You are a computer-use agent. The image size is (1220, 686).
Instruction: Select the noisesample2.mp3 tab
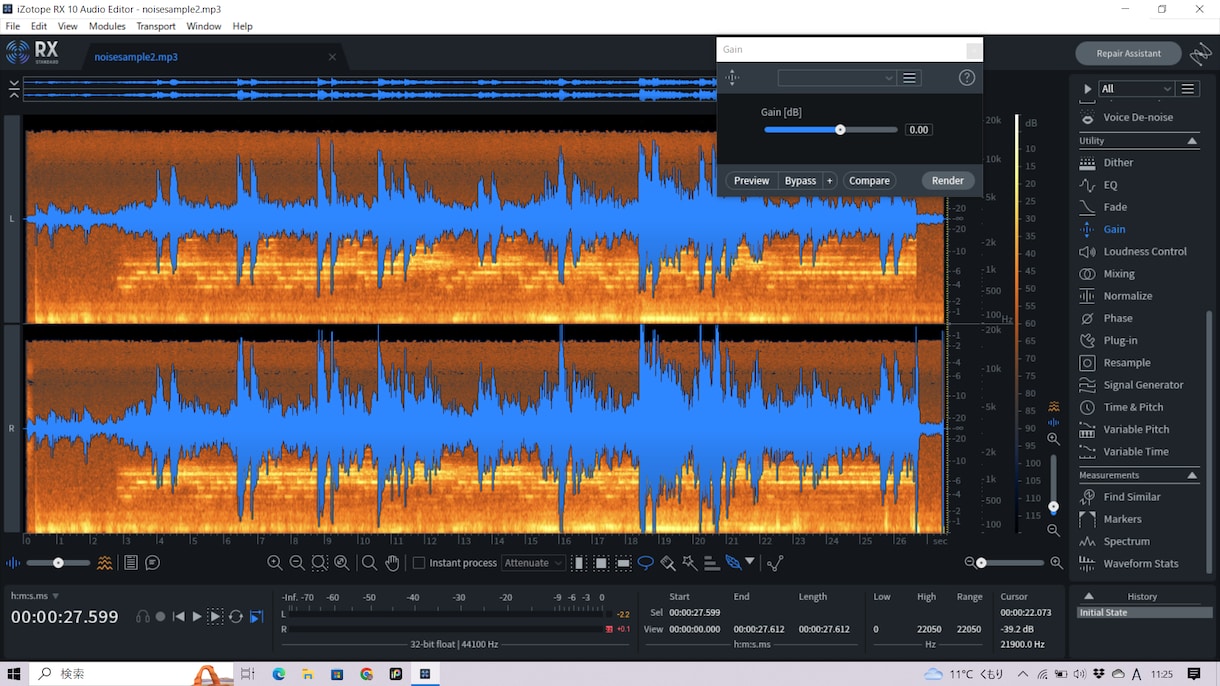pos(136,57)
